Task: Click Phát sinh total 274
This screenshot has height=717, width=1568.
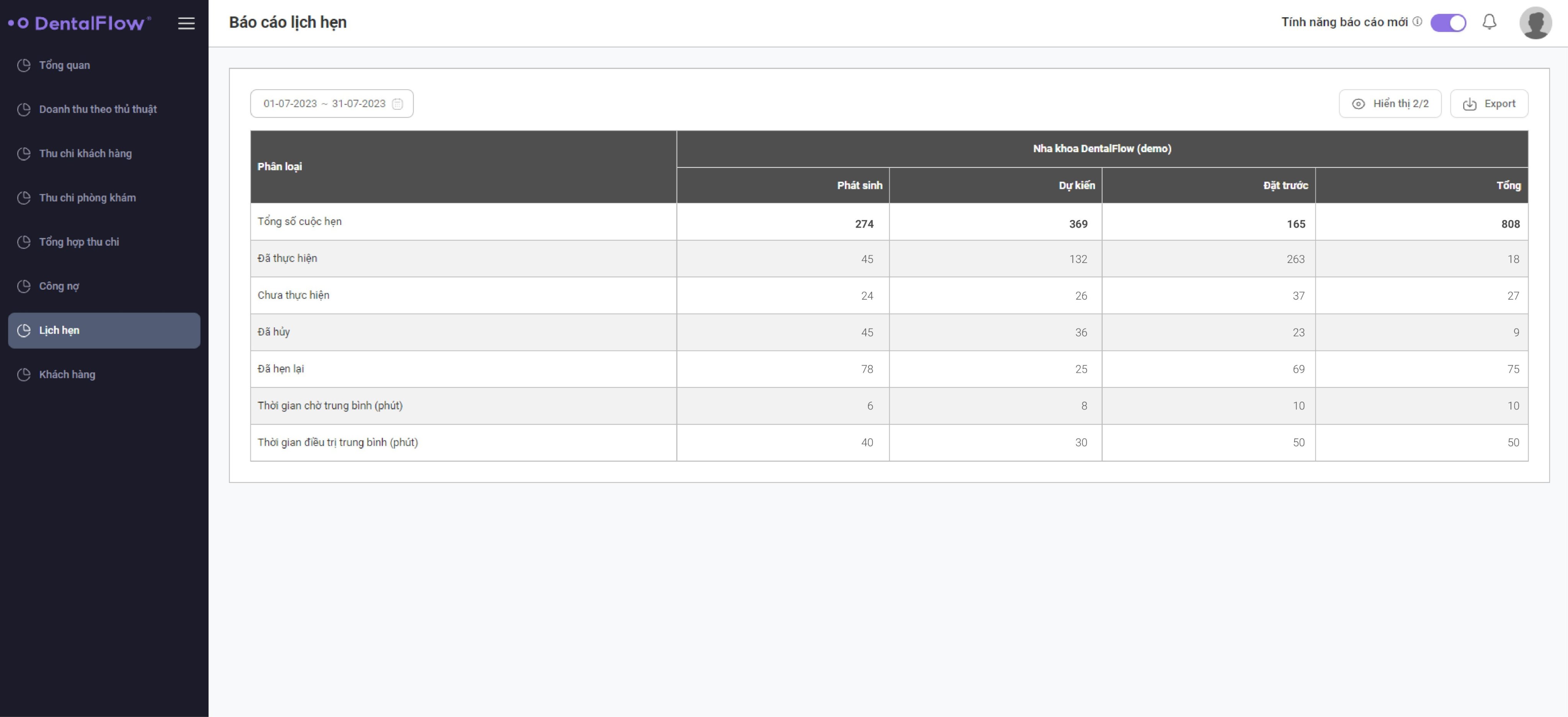Action: [x=864, y=224]
